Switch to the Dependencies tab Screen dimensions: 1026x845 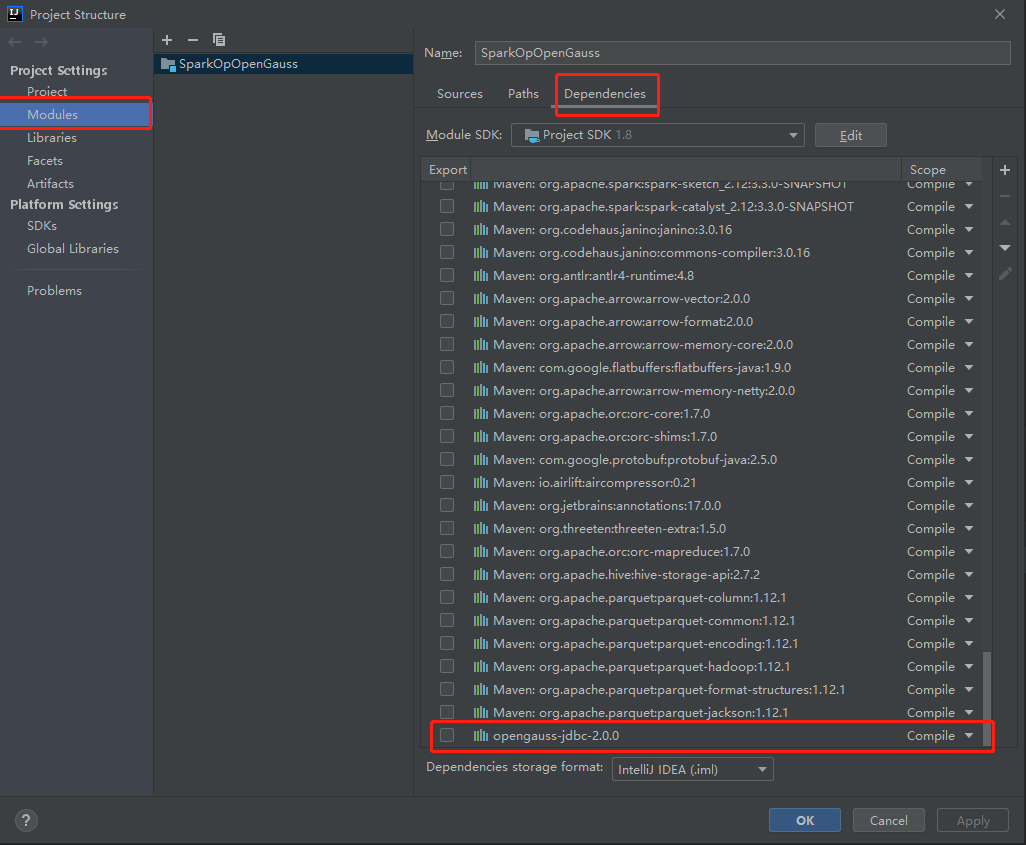coord(605,94)
